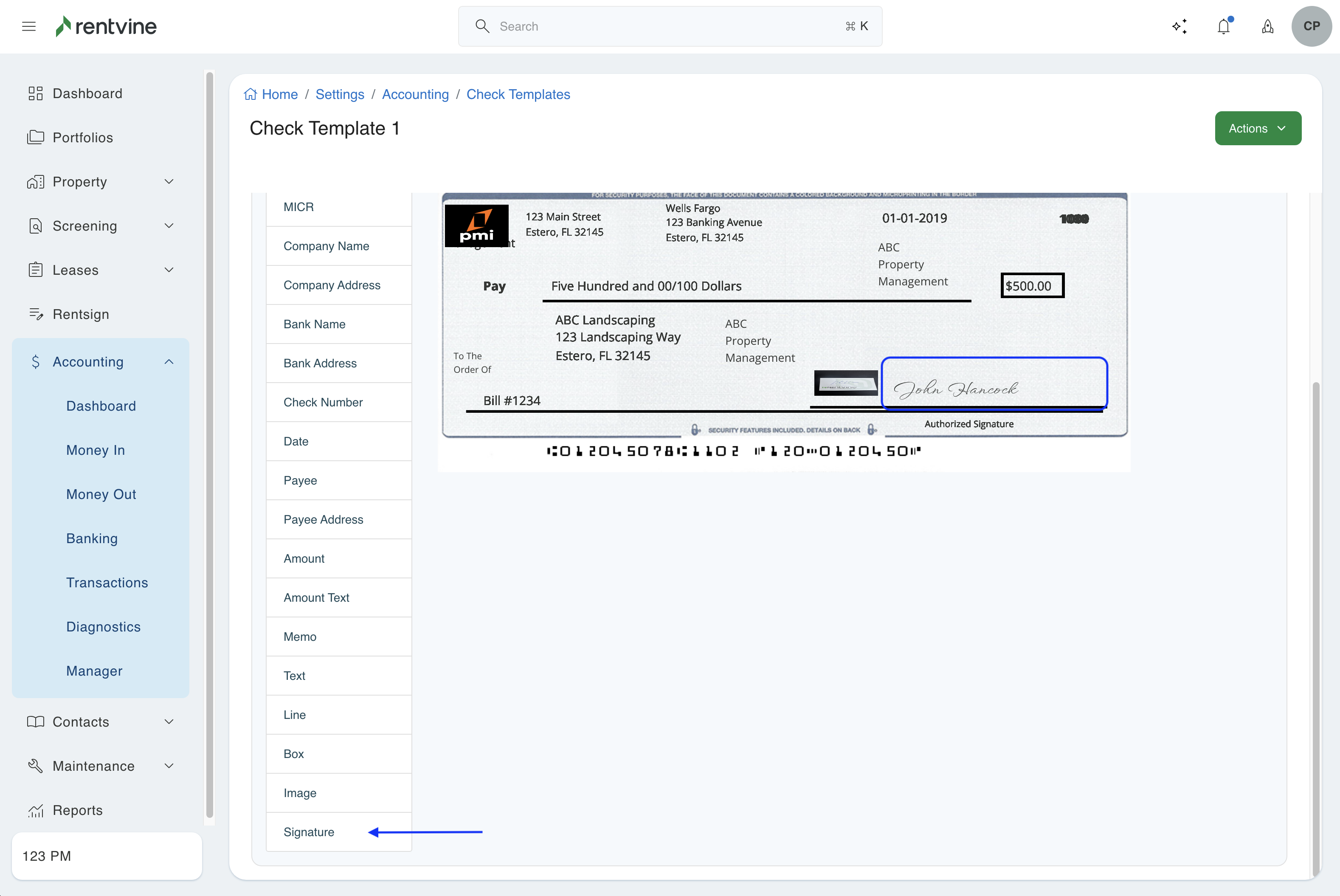Select the John Hancock signature box
The width and height of the screenshot is (1340, 896).
994,383
